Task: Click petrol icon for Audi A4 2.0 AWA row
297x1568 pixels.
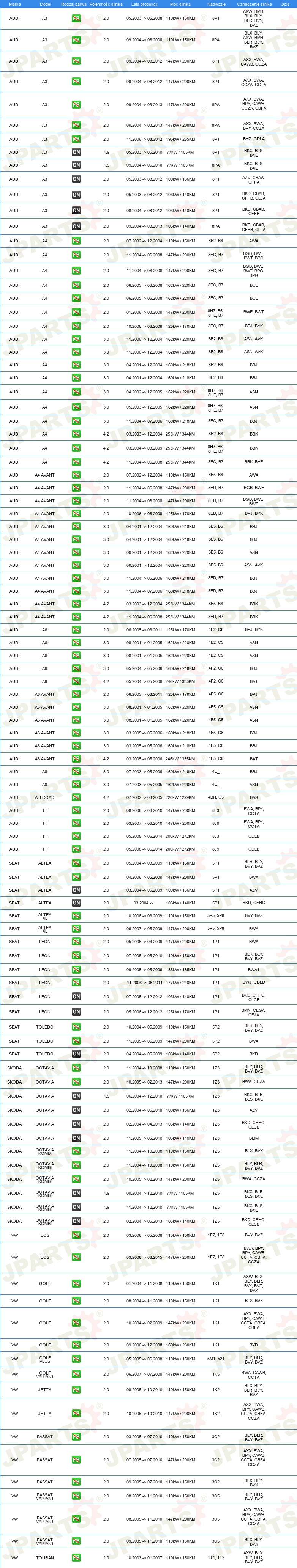Action: tap(76, 241)
